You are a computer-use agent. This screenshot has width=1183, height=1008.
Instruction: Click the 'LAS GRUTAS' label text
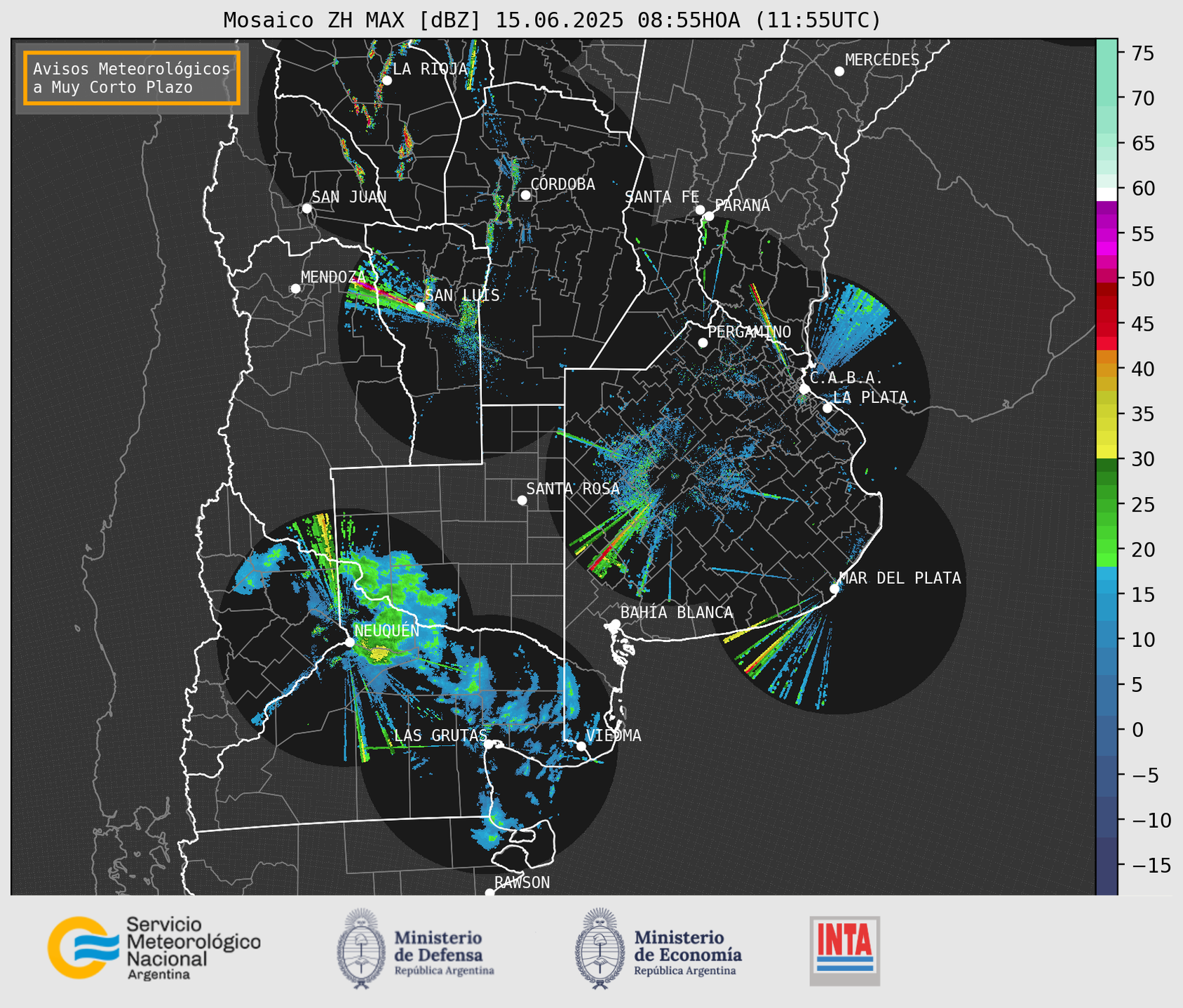(x=440, y=735)
